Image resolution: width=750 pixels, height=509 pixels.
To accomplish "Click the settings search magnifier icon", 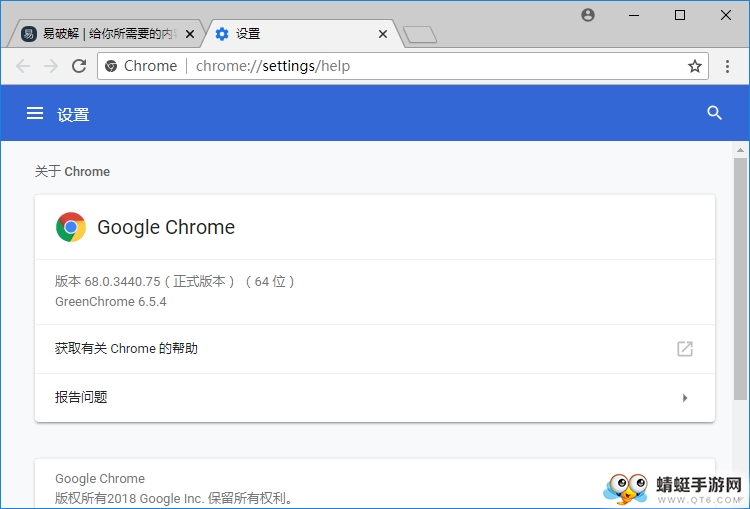I will 714,113.
